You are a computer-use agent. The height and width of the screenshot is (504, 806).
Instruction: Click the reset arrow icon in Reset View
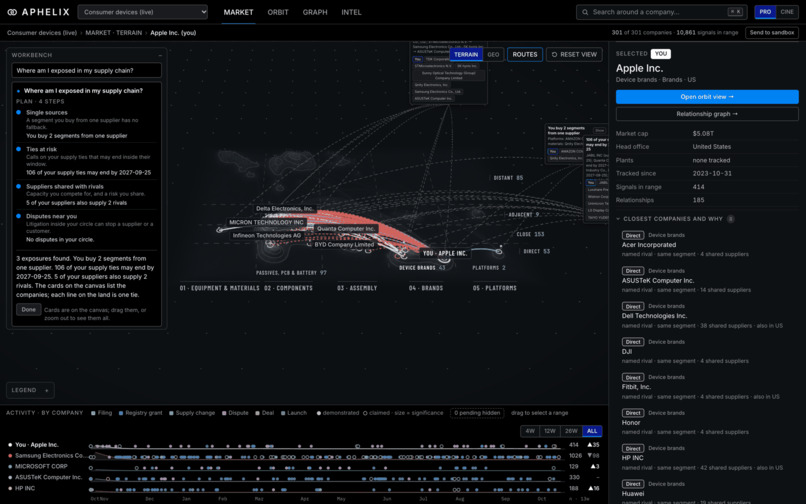coord(554,55)
